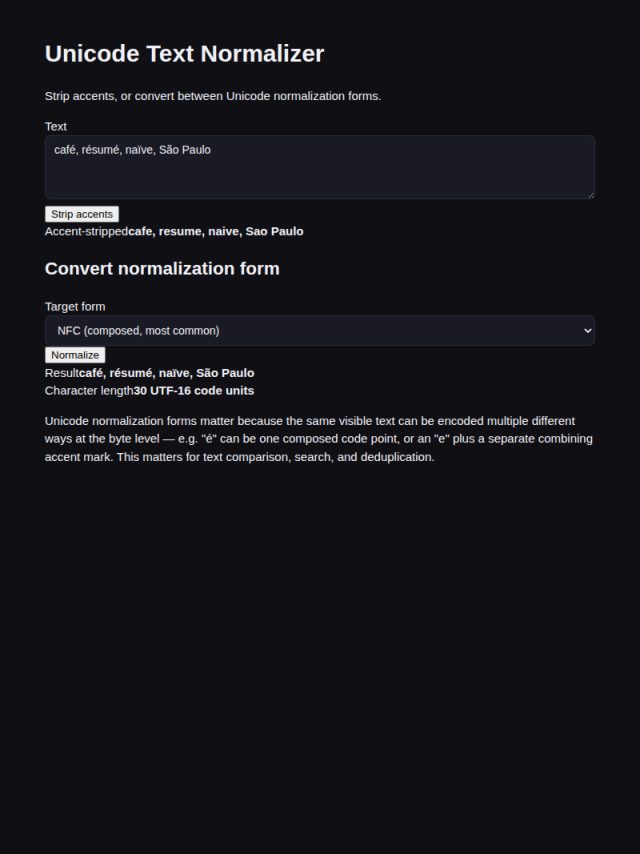Click the Normalize button
640x854 pixels.
tap(75, 355)
